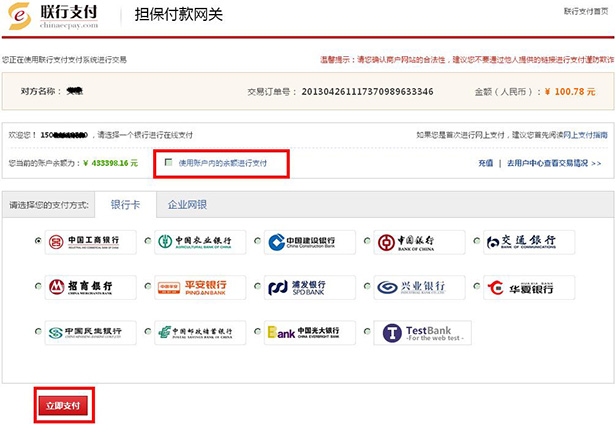Click the Ping An Bank logo
The height and width of the screenshot is (424, 615).
(x=201, y=288)
